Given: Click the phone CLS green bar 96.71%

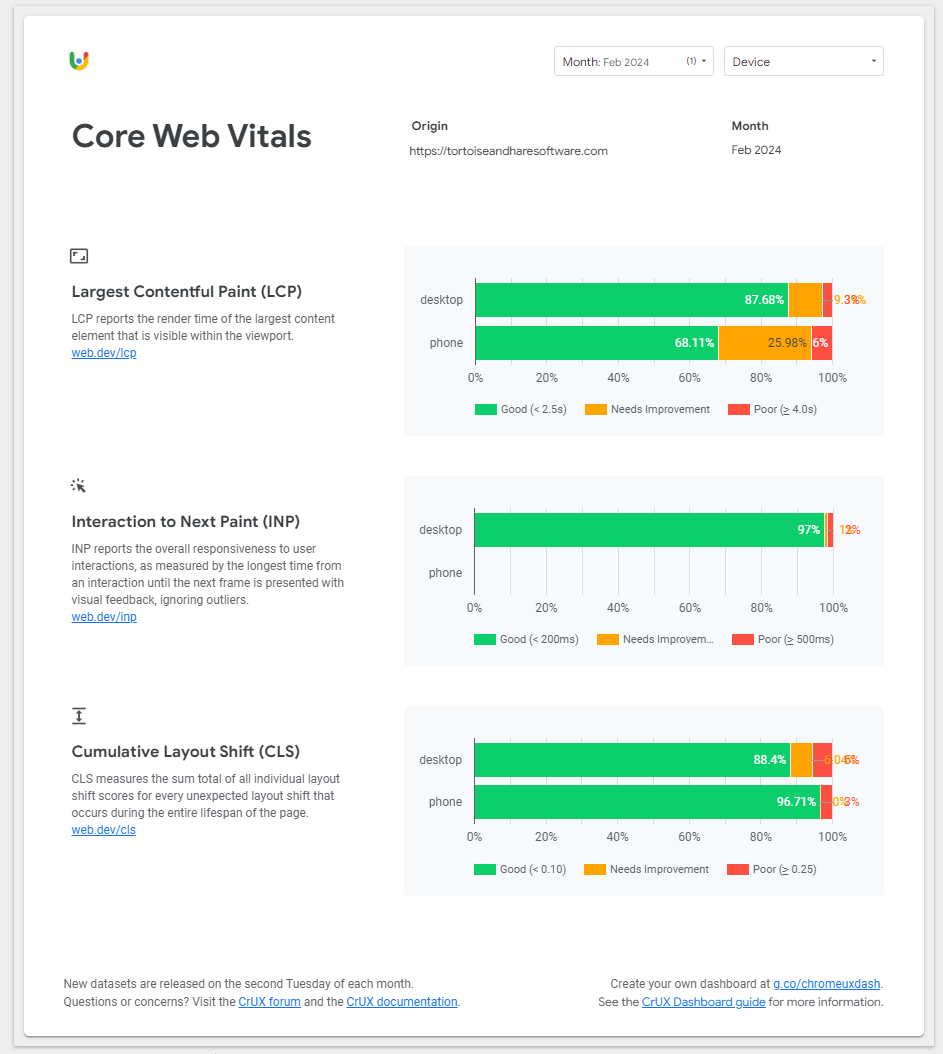Looking at the screenshot, I should [x=645, y=802].
